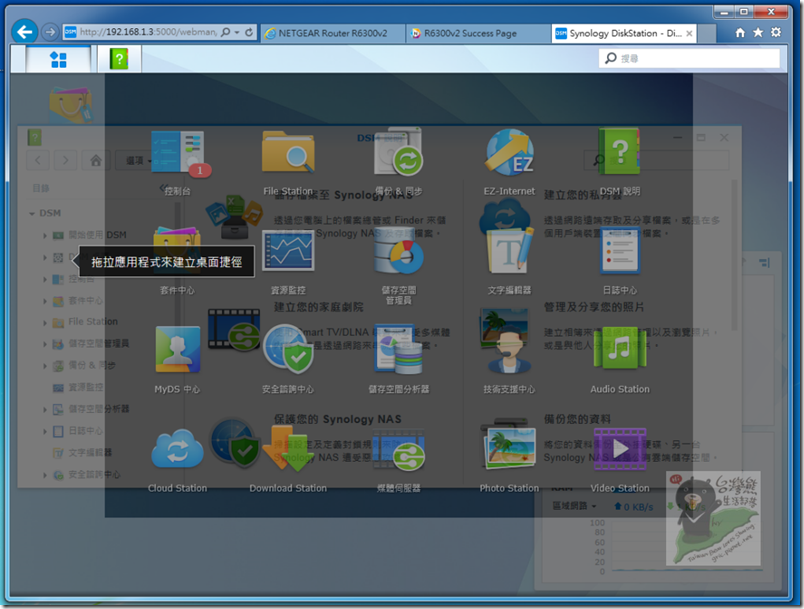
Task: Click the DSM main menu button
Action: (58, 60)
